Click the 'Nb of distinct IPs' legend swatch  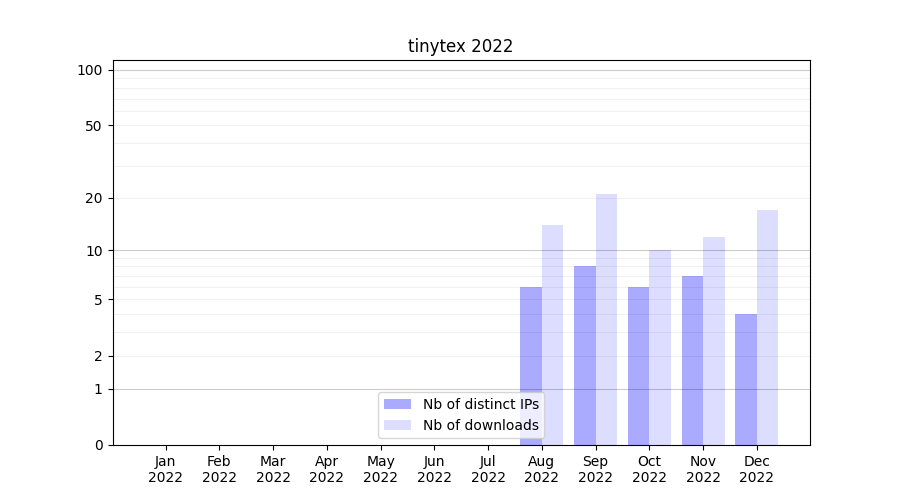point(397,404)
